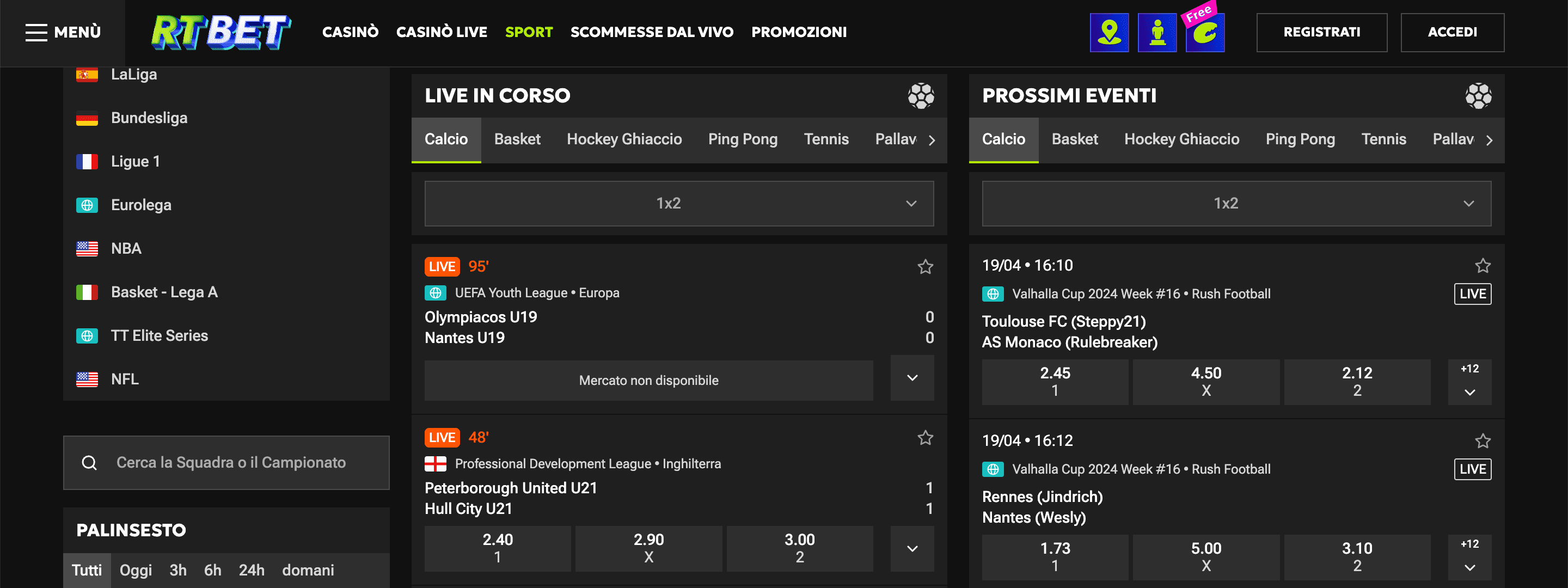Viewport: 1568px width, 588px height.
Task: Click the soccer ball icon in PROSSIMI EVENTI
Action: 1479,95
